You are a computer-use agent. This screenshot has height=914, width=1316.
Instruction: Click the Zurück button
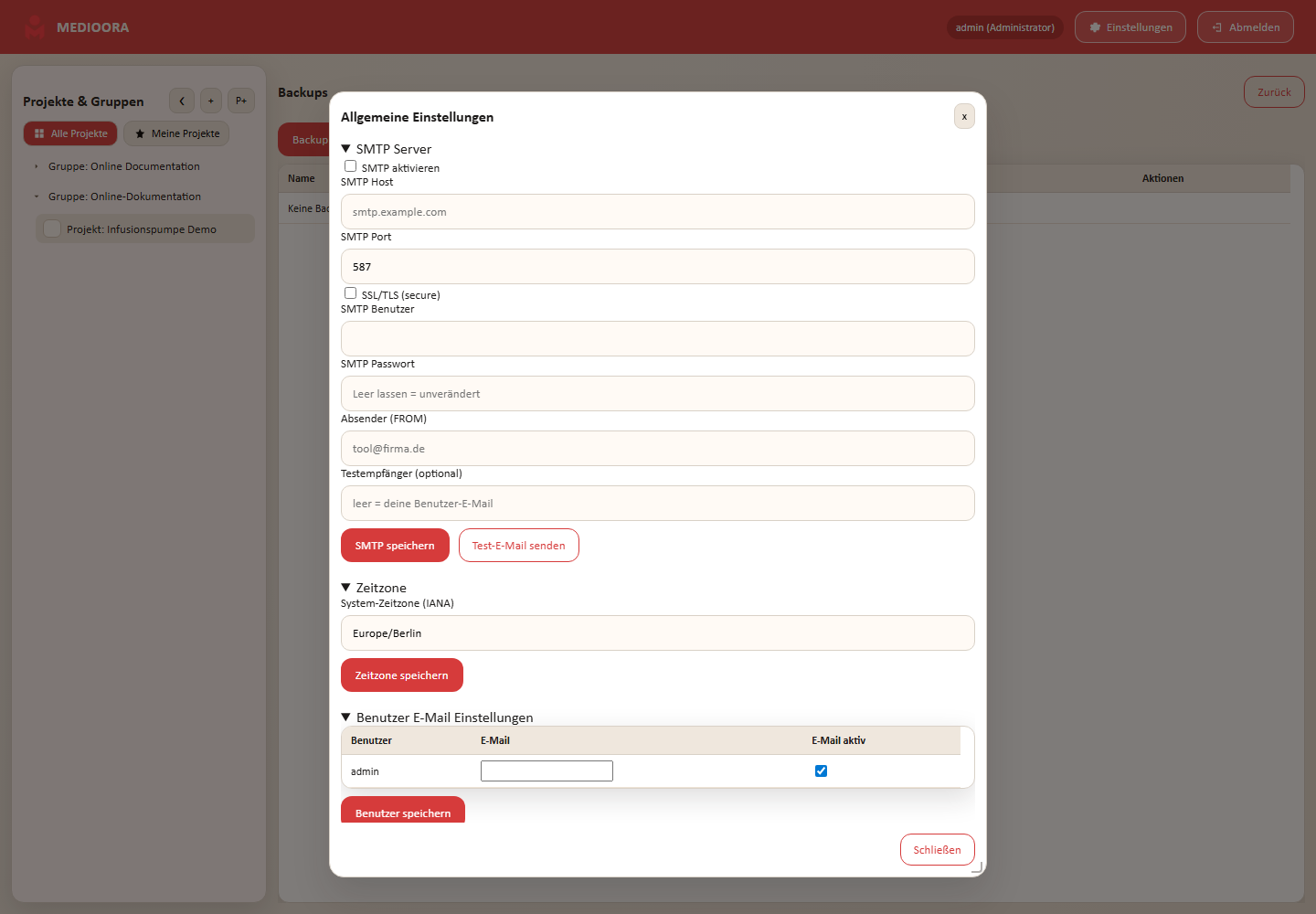[x=1274, y=91]
